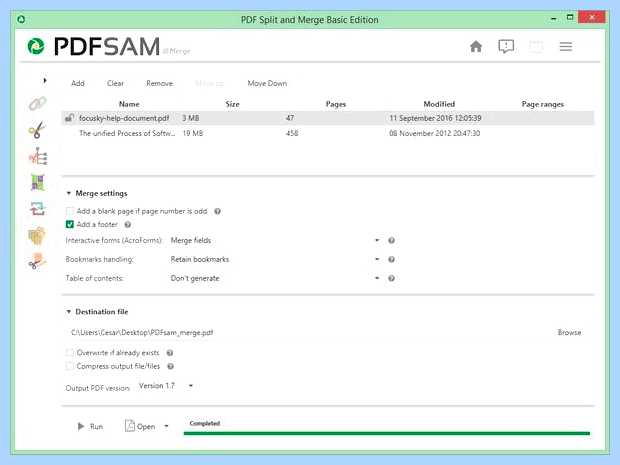Enable Add a blank page if odd
The width and height of the screenshot is (620, 465).
[70, 211]
